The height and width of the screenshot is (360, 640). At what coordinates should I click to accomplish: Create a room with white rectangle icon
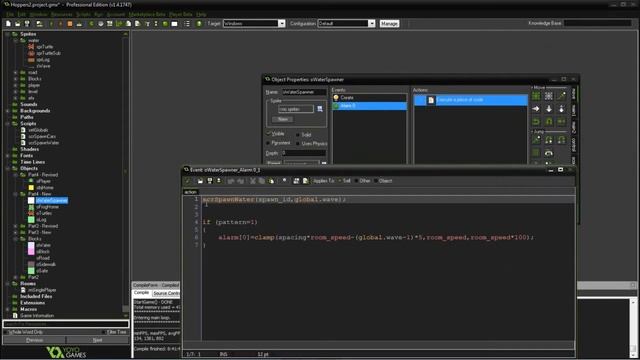pos(174,24)
